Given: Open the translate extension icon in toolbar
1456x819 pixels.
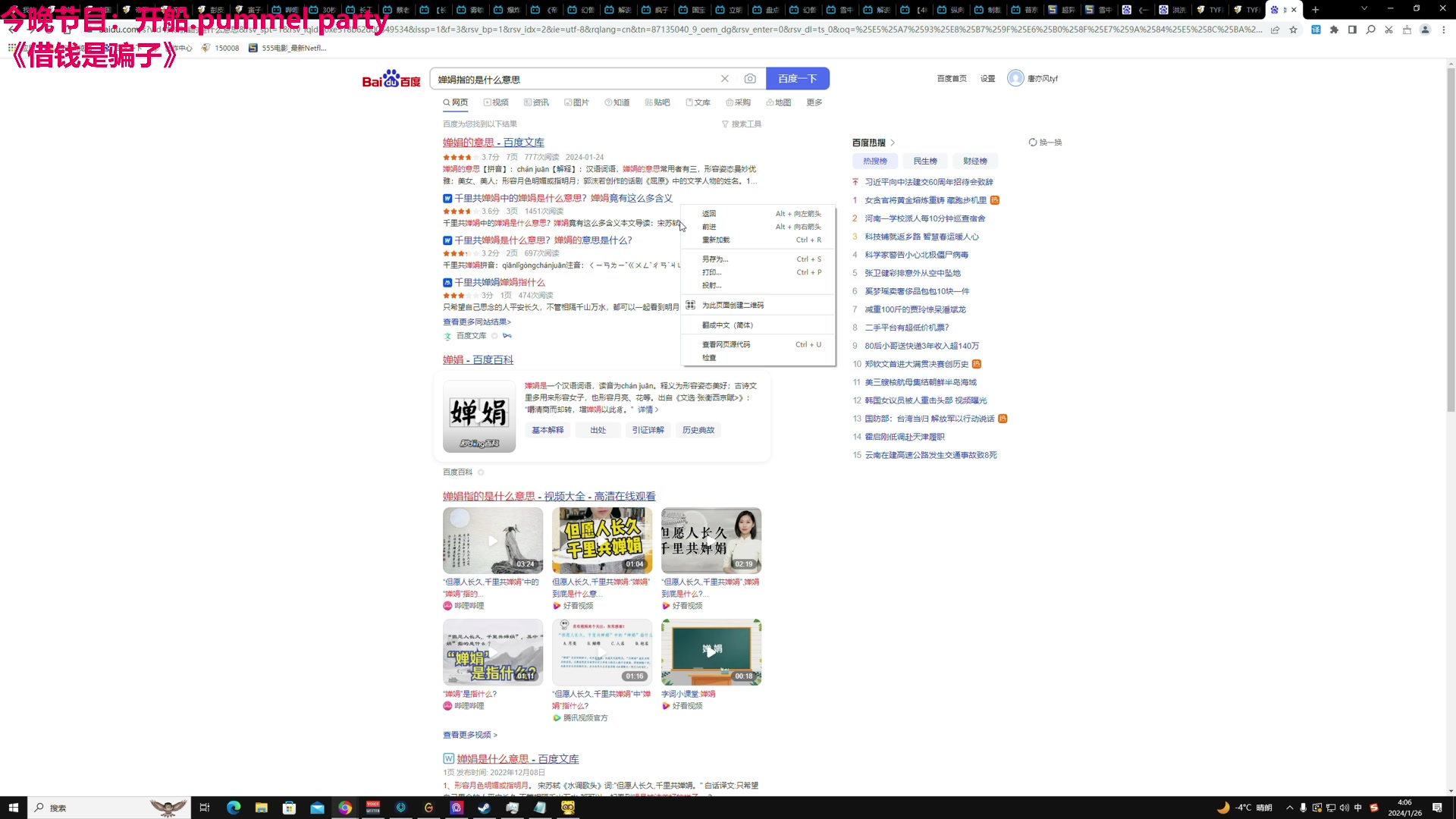Looking at the screenshot, I should click(1315, 29).
